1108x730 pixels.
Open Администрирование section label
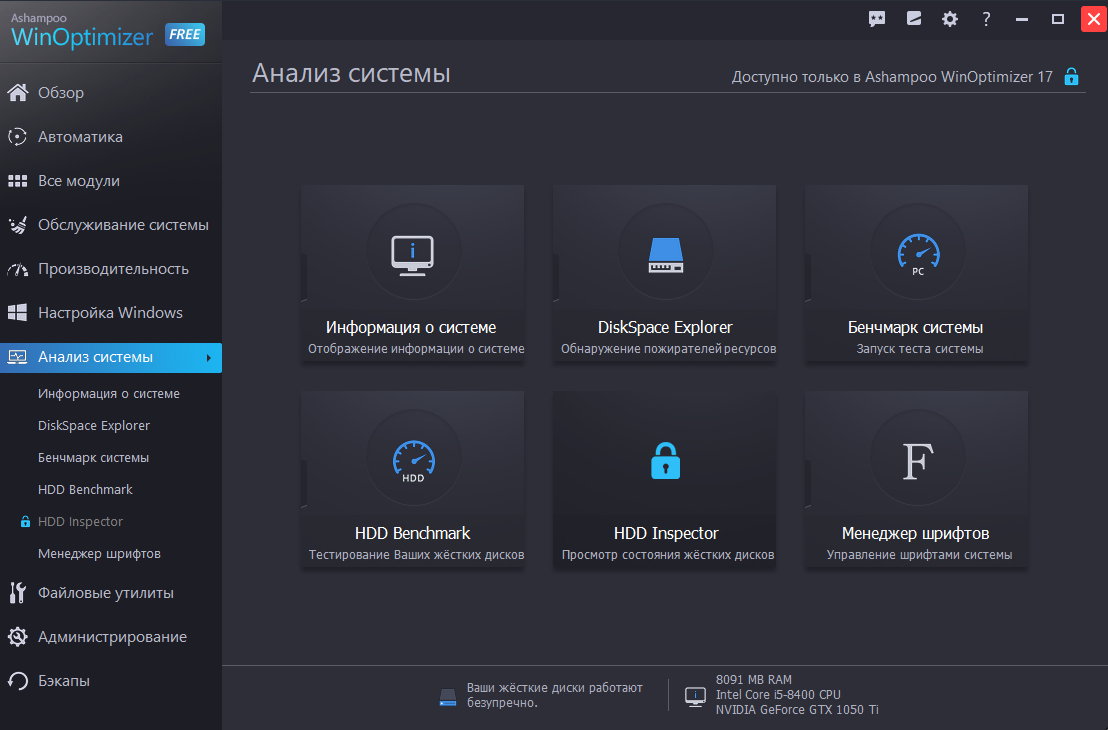112,637
